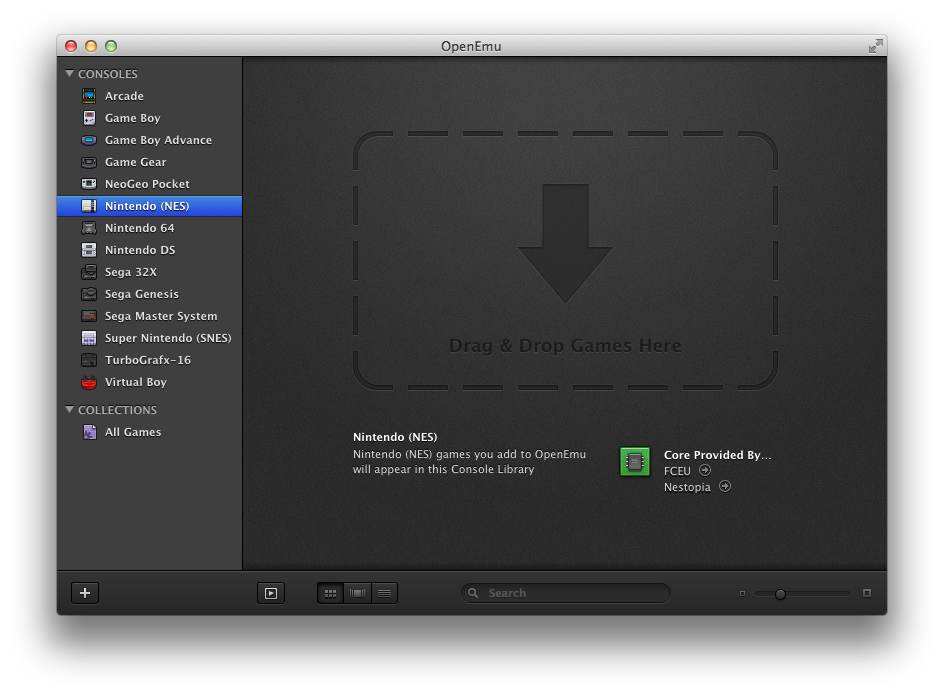The image size is (944, 694).
Task: Collapse the COLLECTIONS section
Action: (x=70, y=409)
